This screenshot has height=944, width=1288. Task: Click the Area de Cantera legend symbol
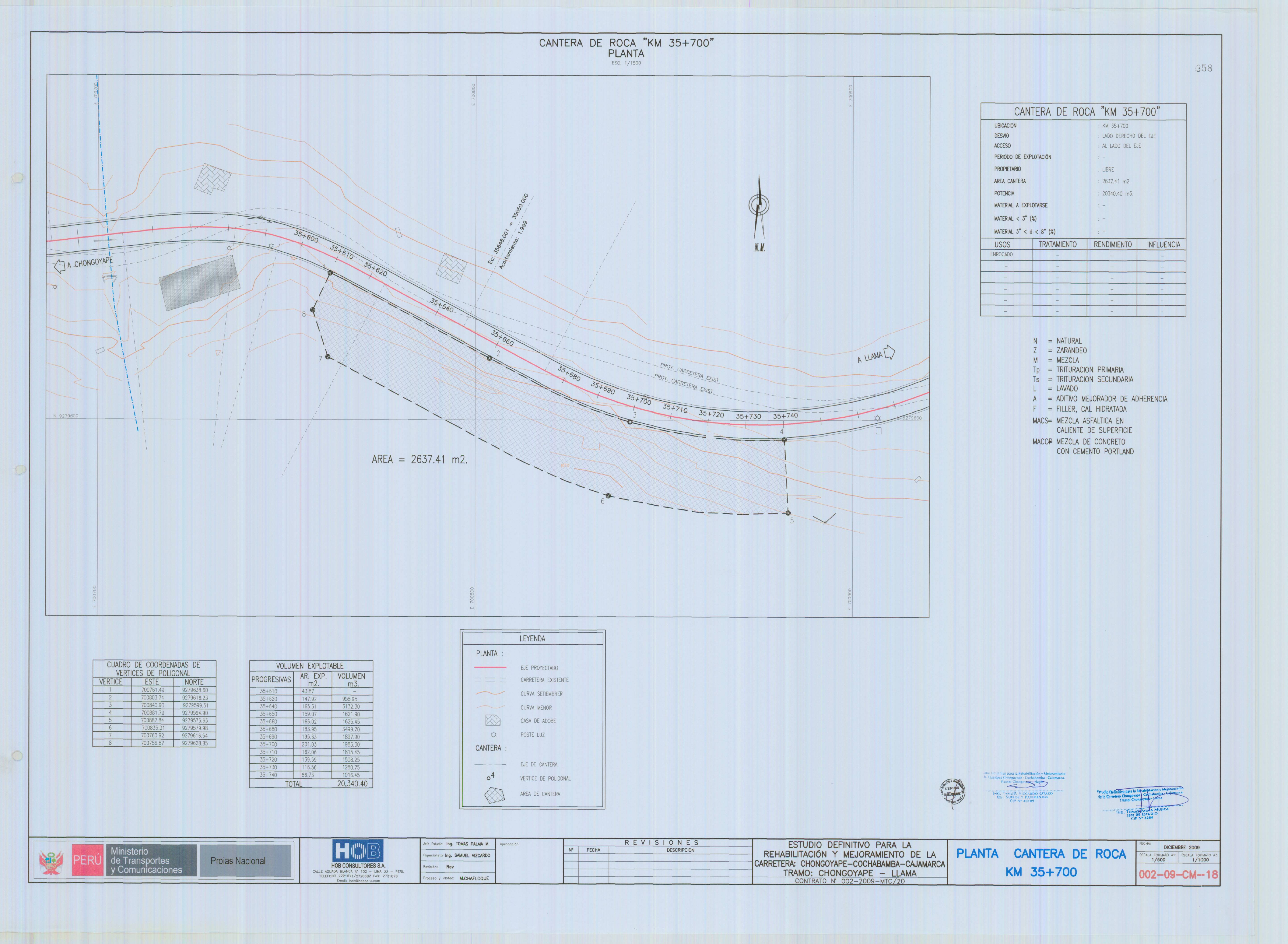494,795
